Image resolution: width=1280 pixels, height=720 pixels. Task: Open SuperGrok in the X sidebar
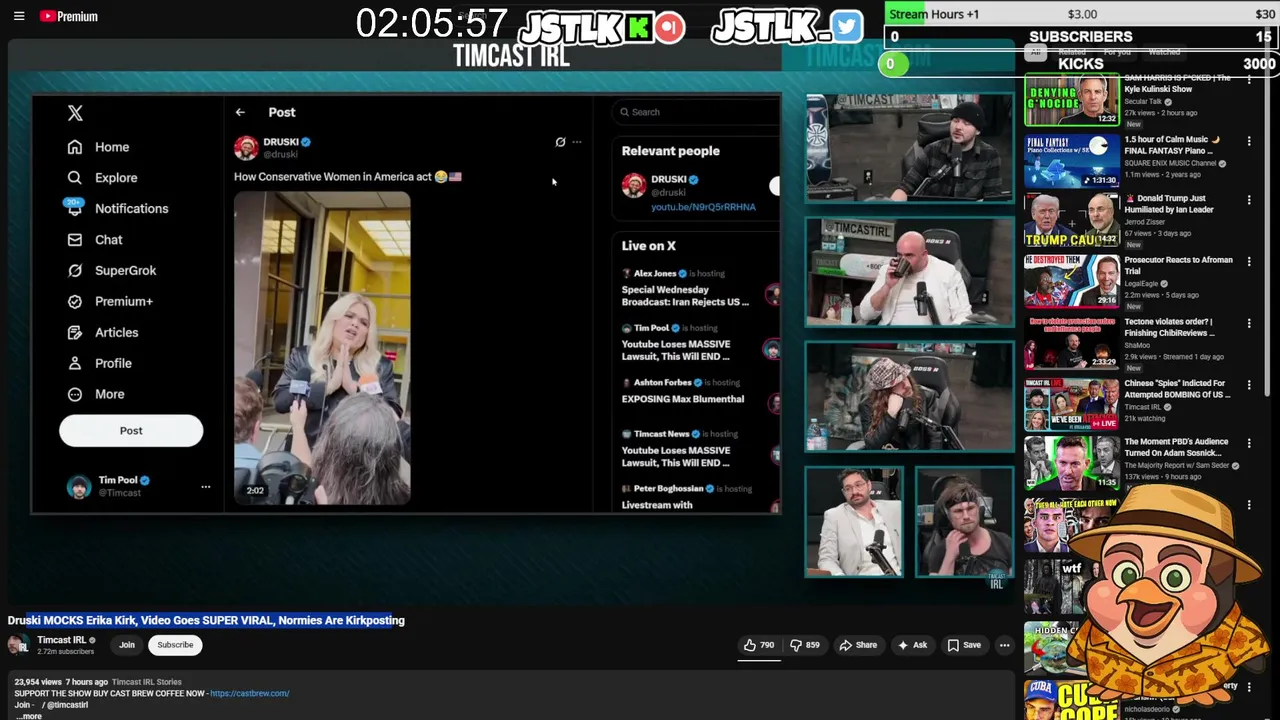coord(111,271)
